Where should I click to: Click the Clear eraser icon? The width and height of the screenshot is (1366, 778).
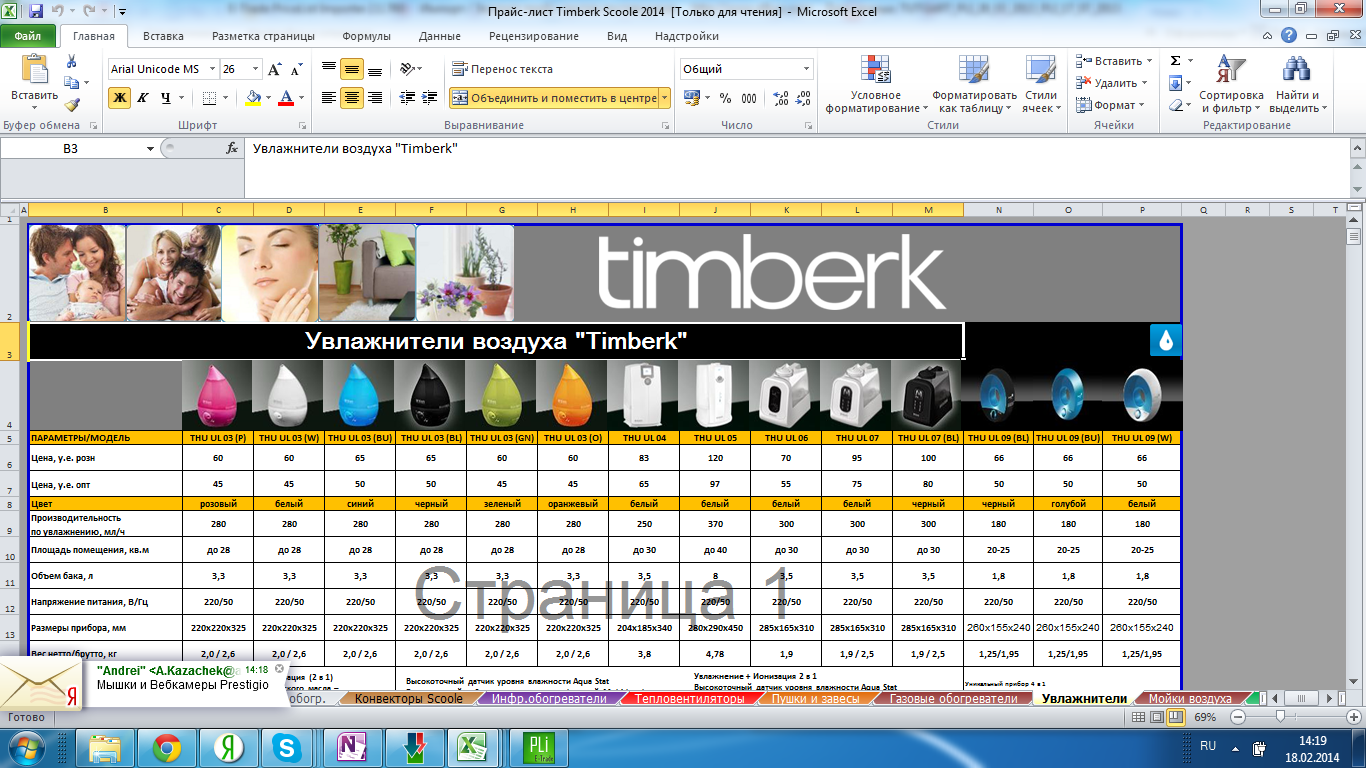click(x=1176, y=105)
